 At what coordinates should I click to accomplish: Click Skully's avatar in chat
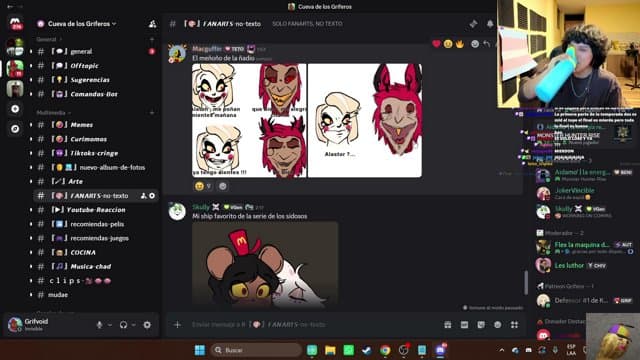pos(177,211)
